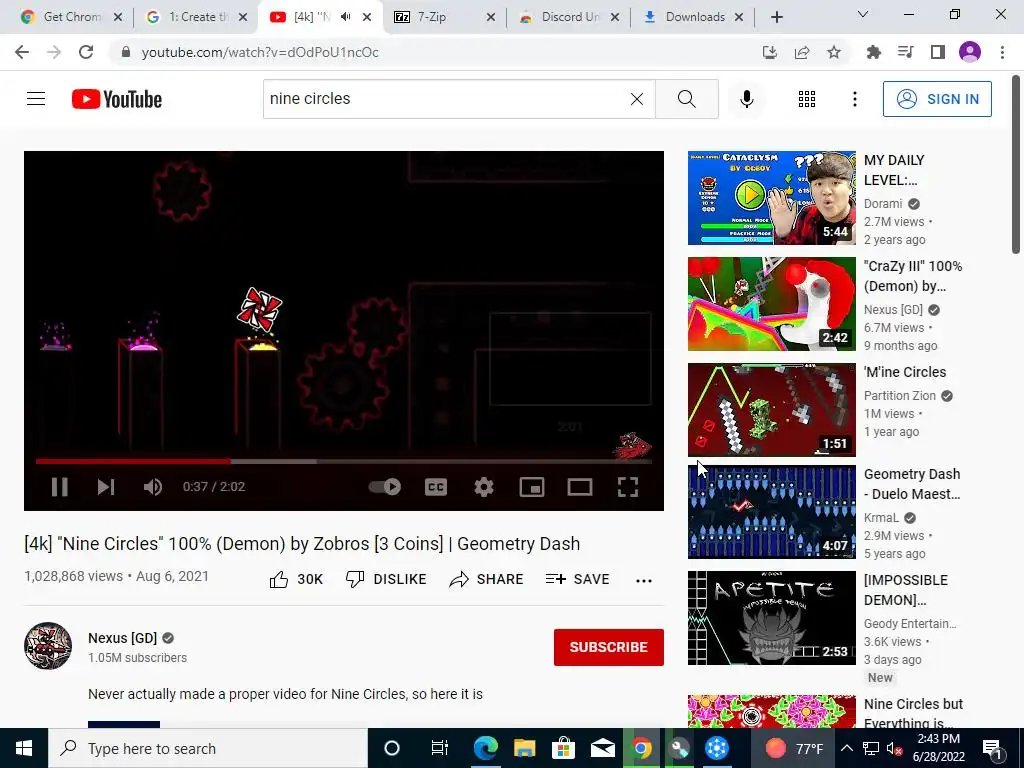Open more actions ellipsis below video
Image resolution: width=1024 pixels, height=768 pixels.
tap(644, 581)
